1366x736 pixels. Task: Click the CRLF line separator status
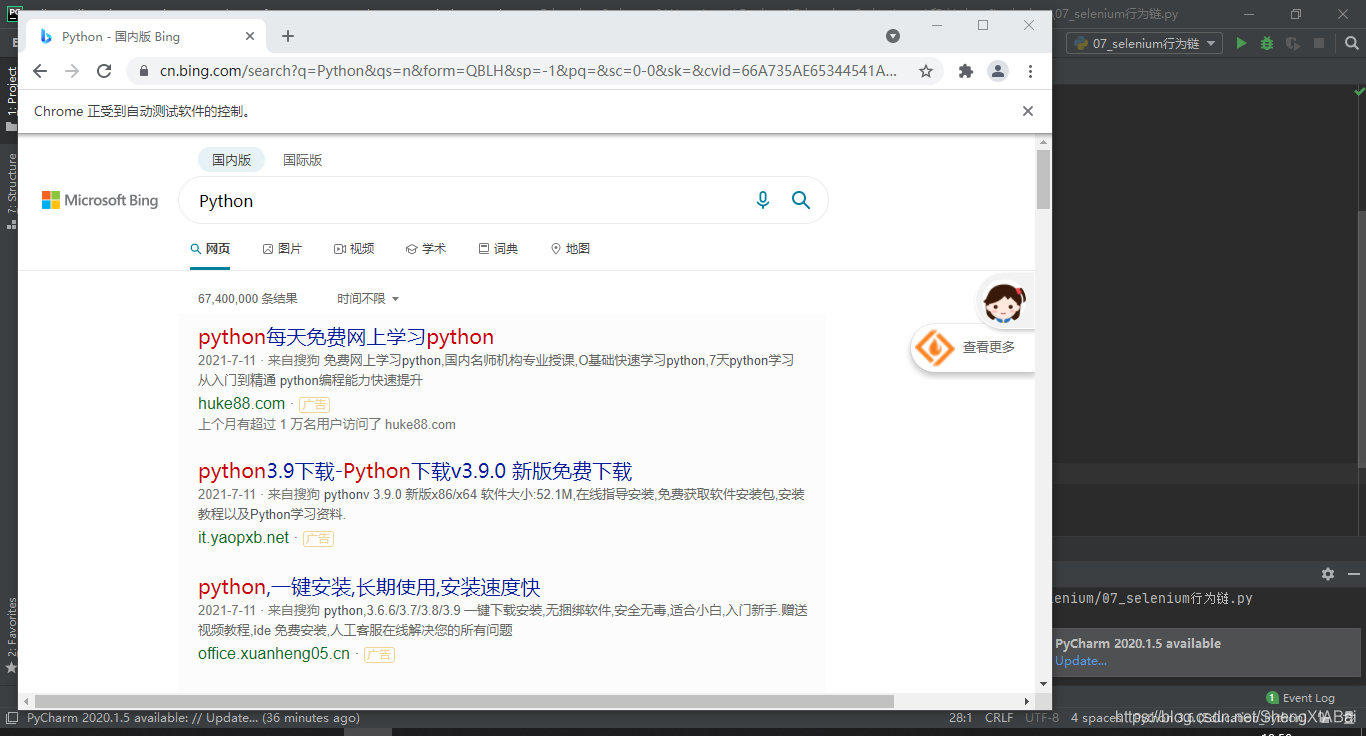pos(999,718)
